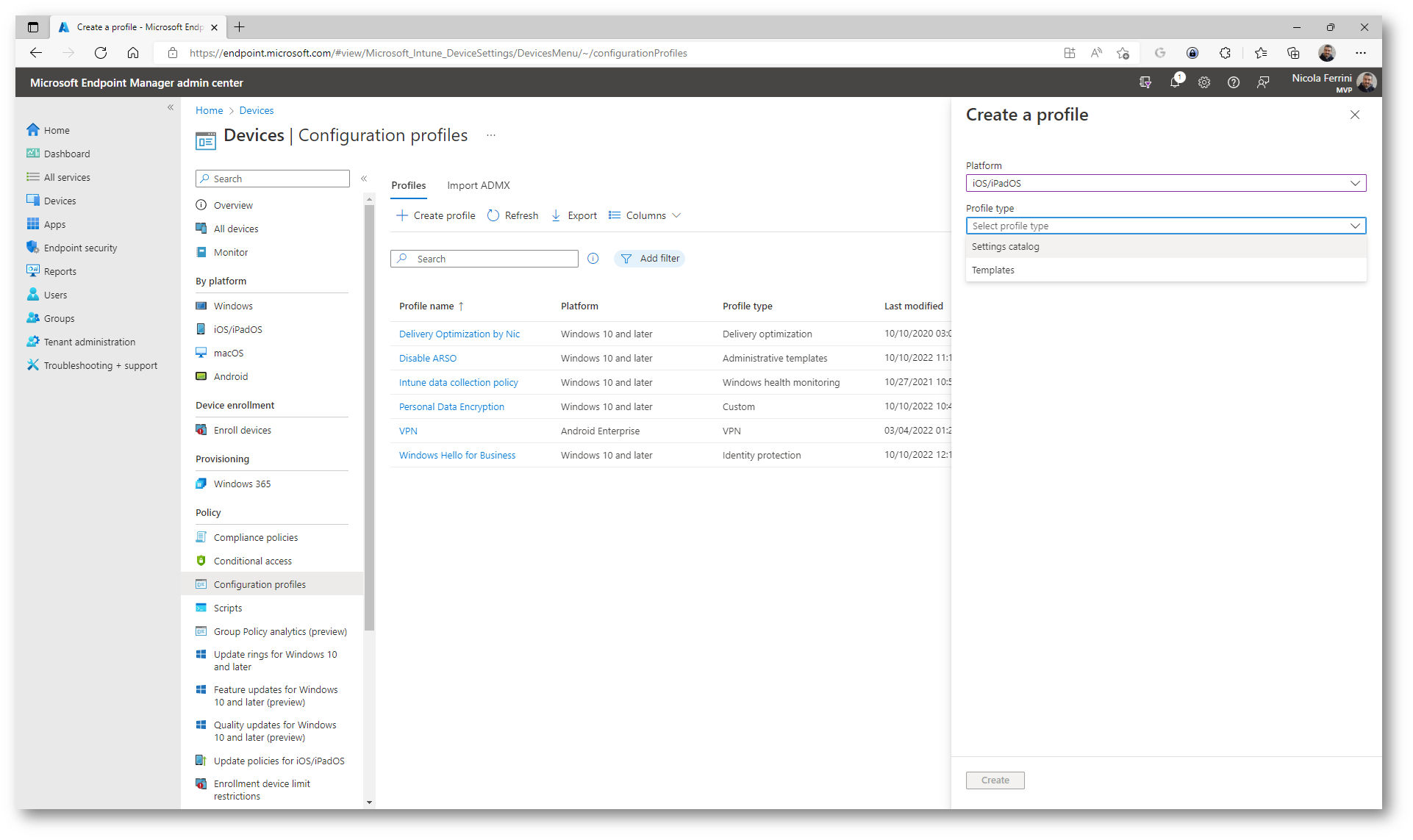The image size is (1413, 840).
Task: Click the help question mark icon
Action: coord(1234,83)
